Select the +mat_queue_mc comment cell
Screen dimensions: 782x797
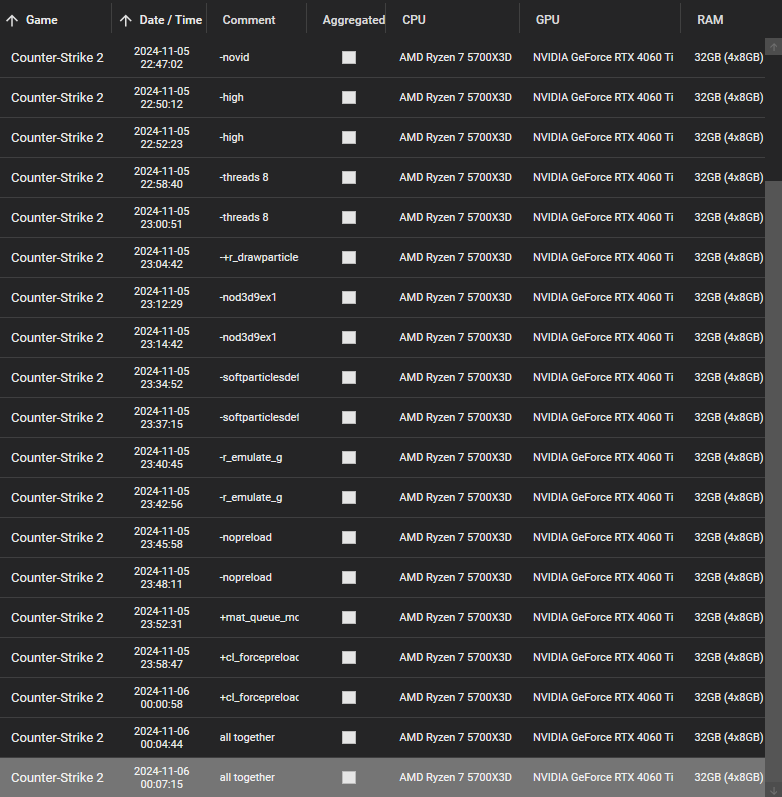coord(259,618)
